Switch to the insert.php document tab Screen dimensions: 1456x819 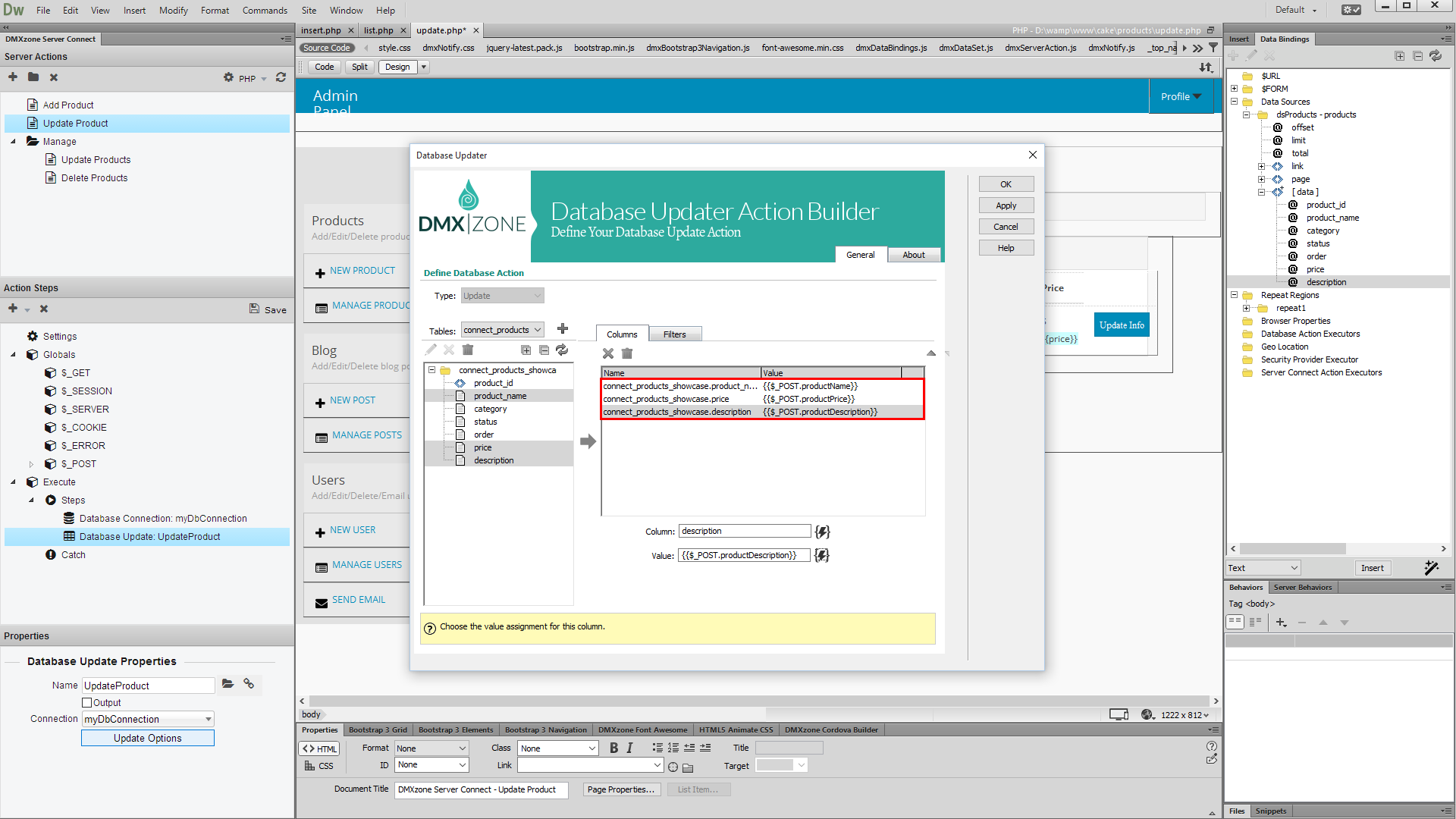[321, 30]
